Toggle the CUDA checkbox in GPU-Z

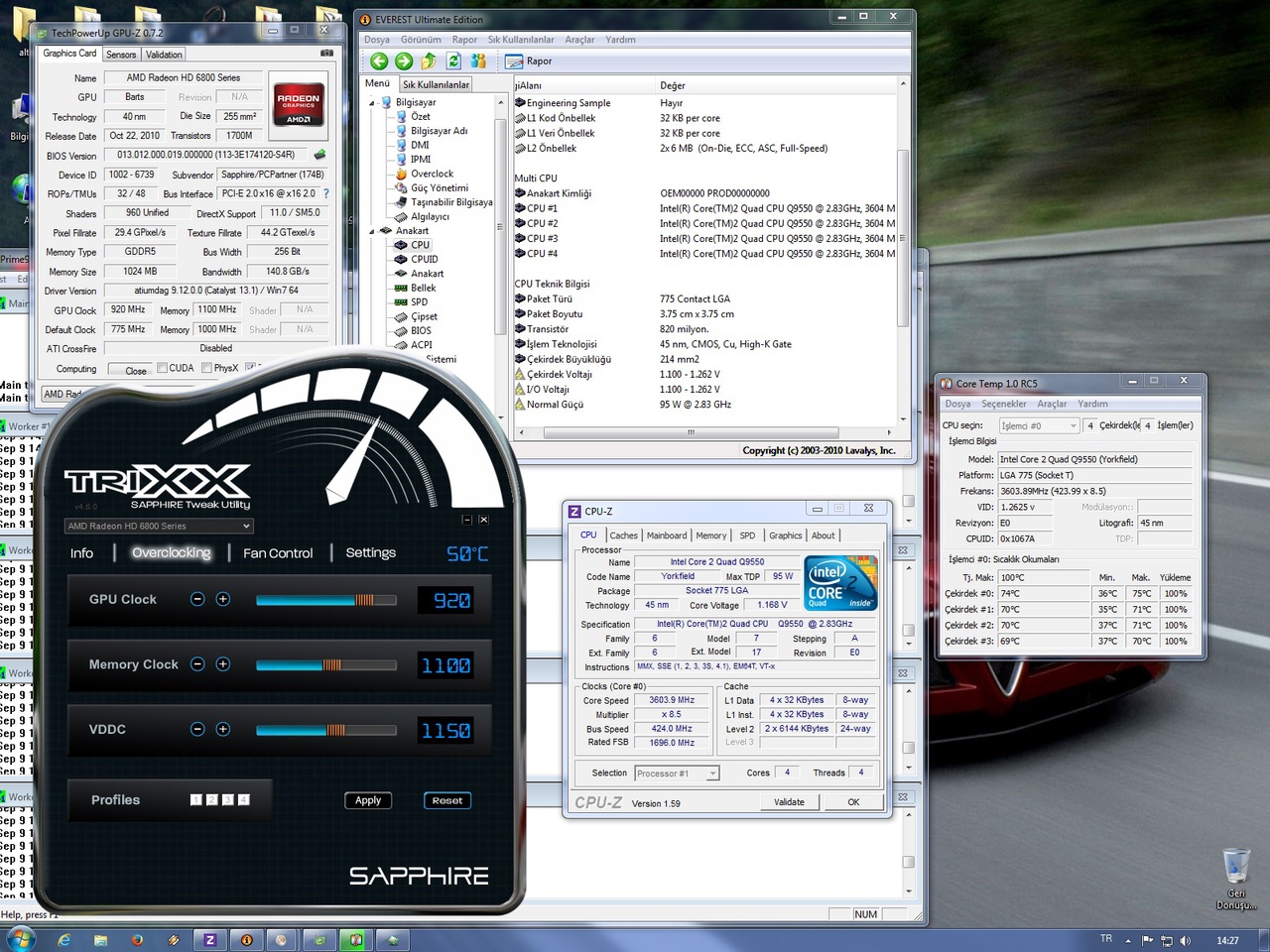tap(163, 368)
